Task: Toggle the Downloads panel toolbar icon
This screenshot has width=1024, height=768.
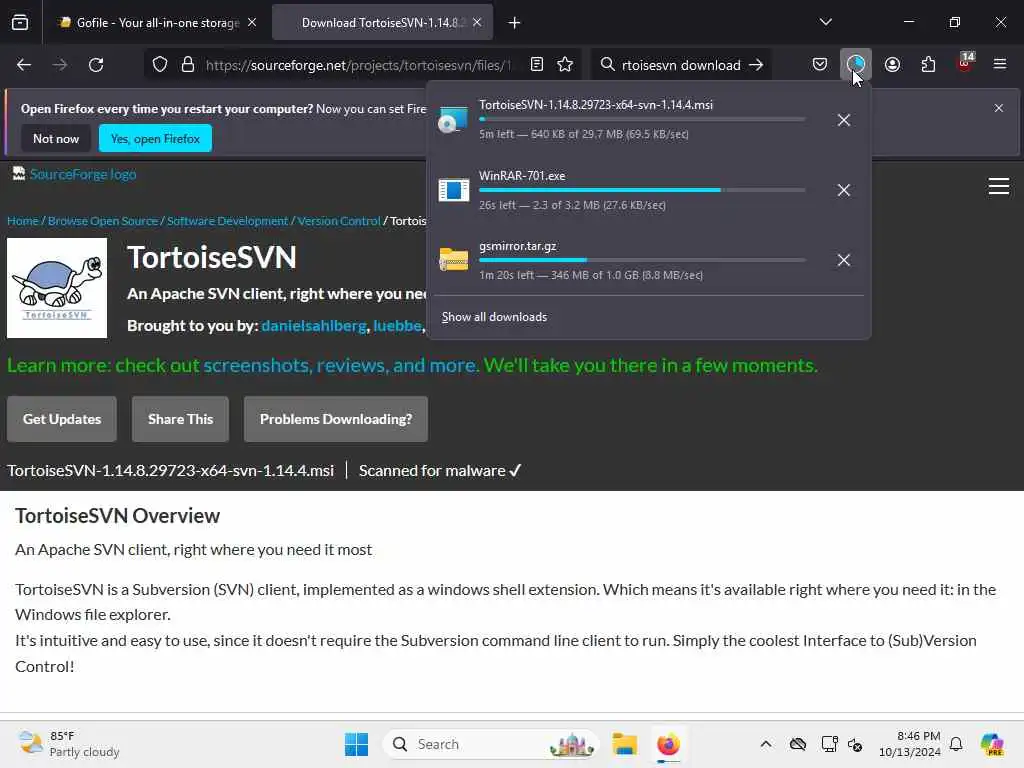Action: (856, 65)
